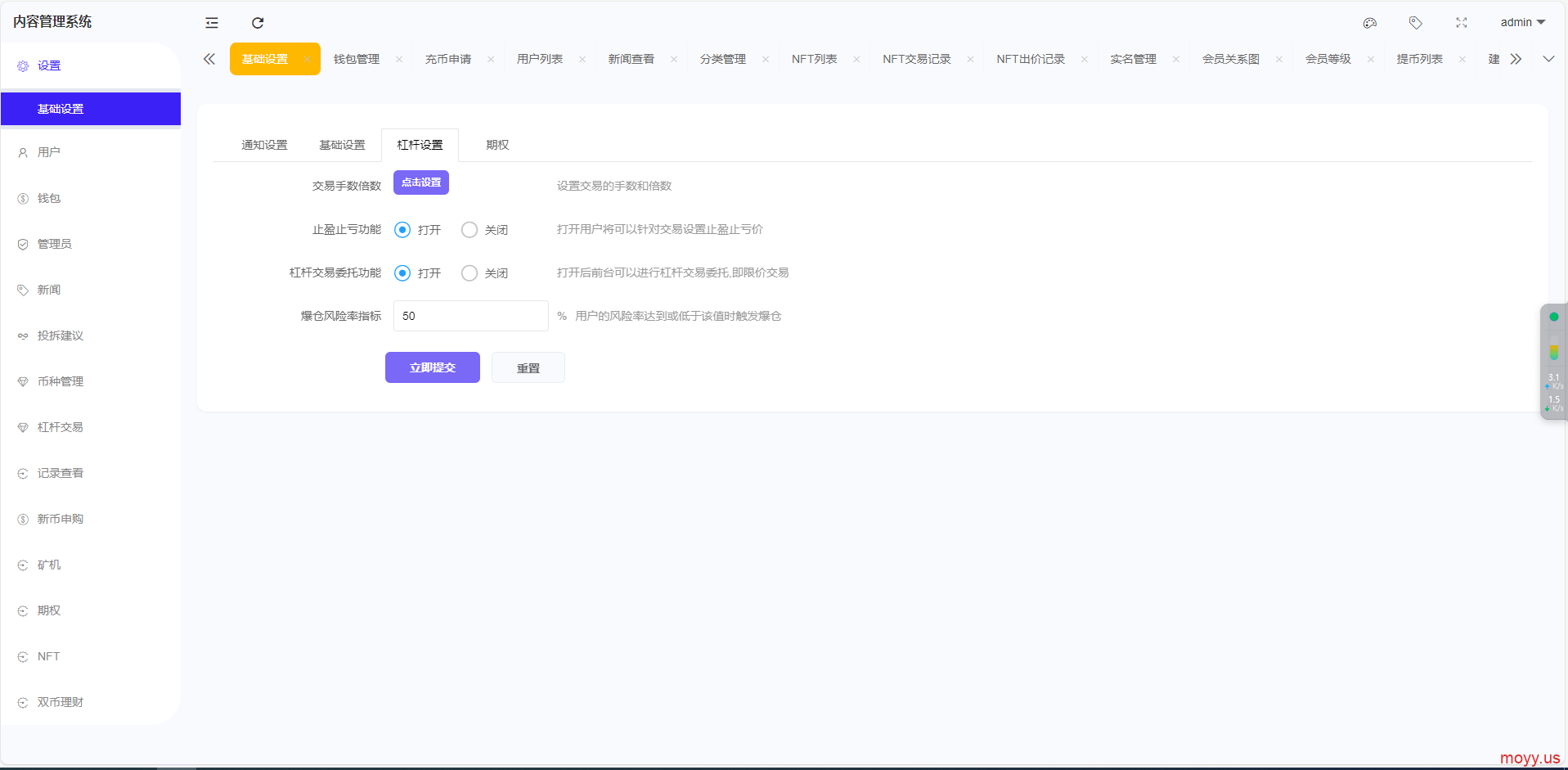Close the 分类管理 tab

point(766,59)
